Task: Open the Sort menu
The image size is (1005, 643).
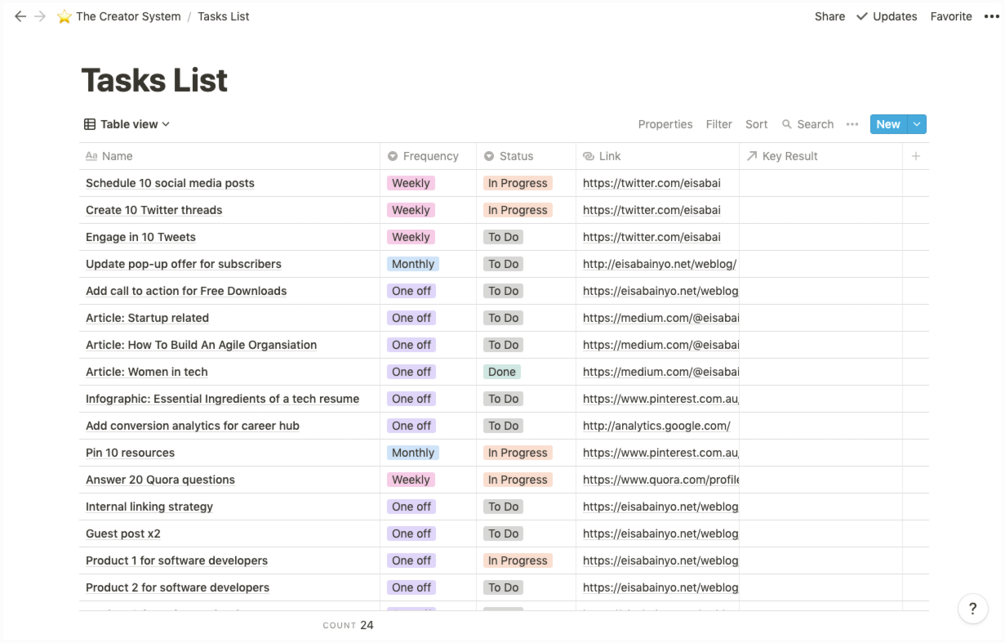Action: 756,124
